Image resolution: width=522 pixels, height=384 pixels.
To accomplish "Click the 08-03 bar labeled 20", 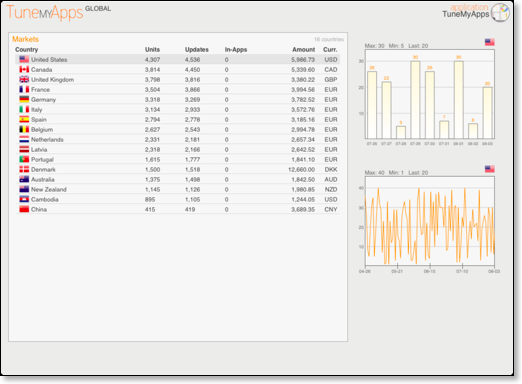I will 487,113.
